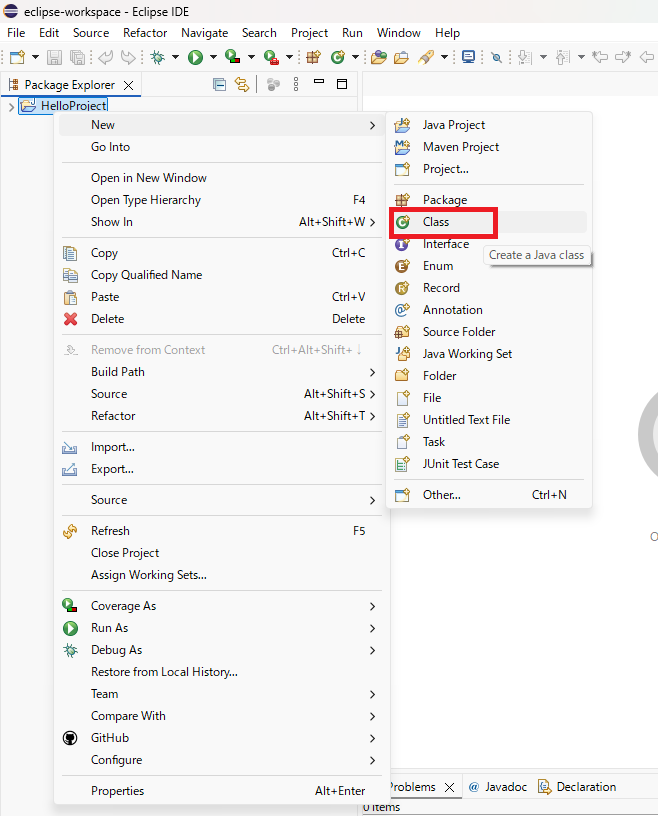658x816 pixels.
Task: Close the Problems tab
Action: 449,787
